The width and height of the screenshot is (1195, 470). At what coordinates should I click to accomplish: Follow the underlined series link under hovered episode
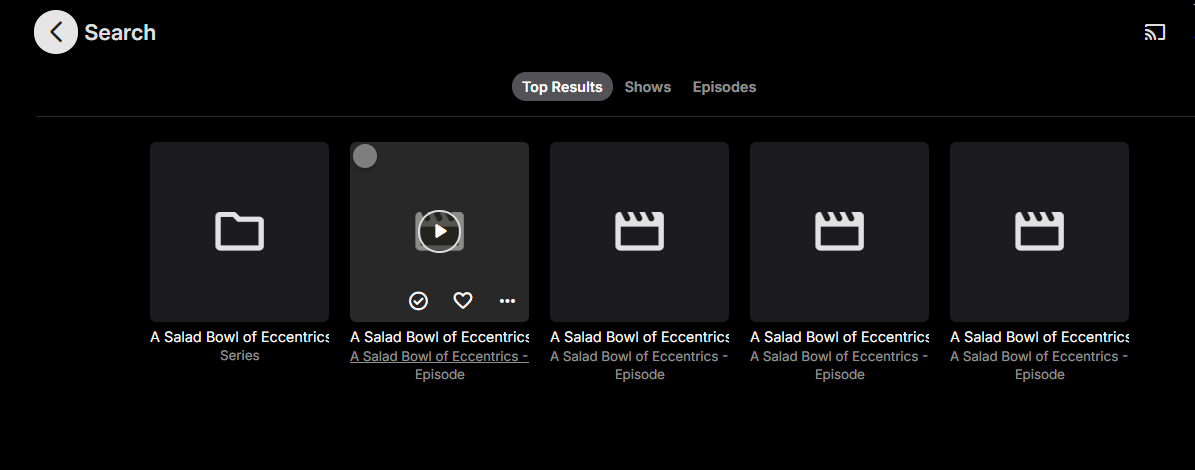click(x=439, y=356)
